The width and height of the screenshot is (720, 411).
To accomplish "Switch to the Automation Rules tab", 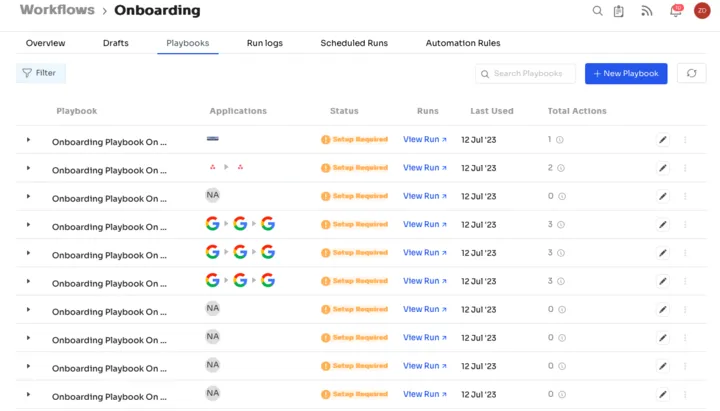I will pos(463,43).
